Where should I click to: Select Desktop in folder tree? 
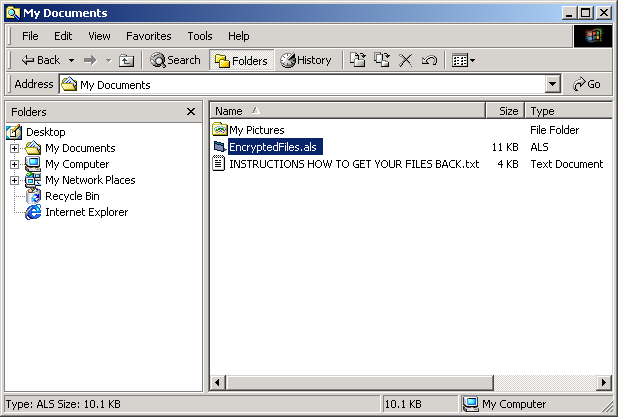coord(46,132)
